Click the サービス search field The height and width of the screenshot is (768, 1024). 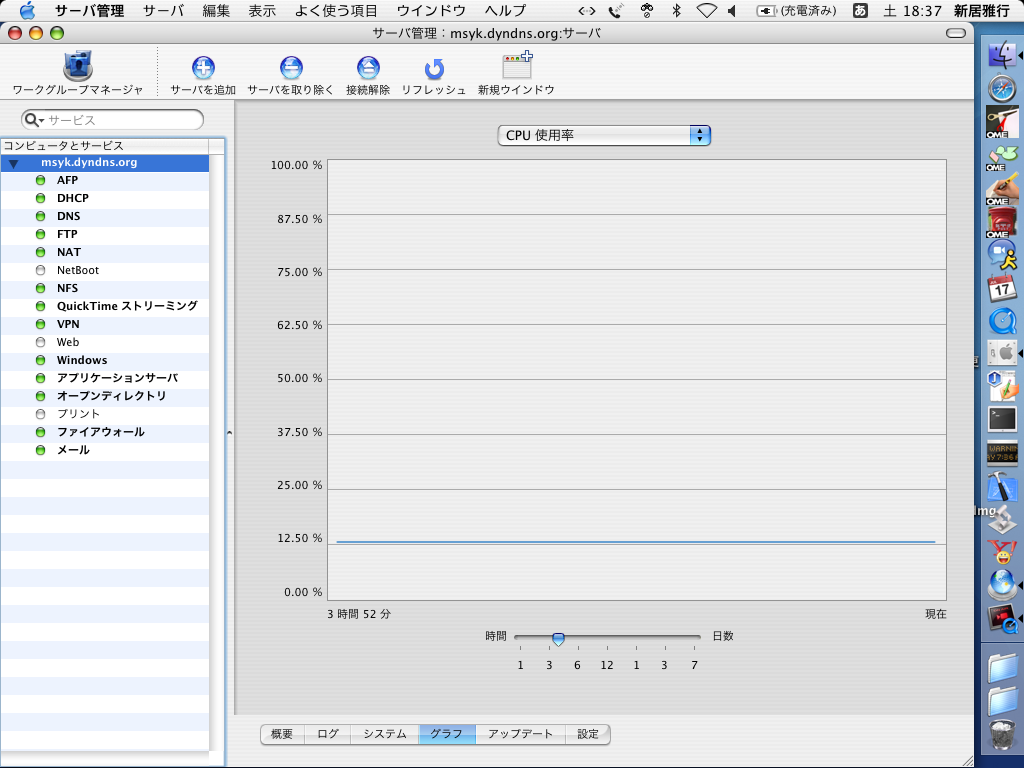[120, 120]
